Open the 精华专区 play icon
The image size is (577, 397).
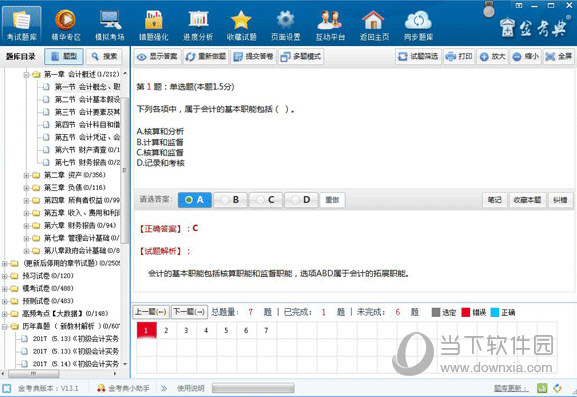tap(66, 25)
